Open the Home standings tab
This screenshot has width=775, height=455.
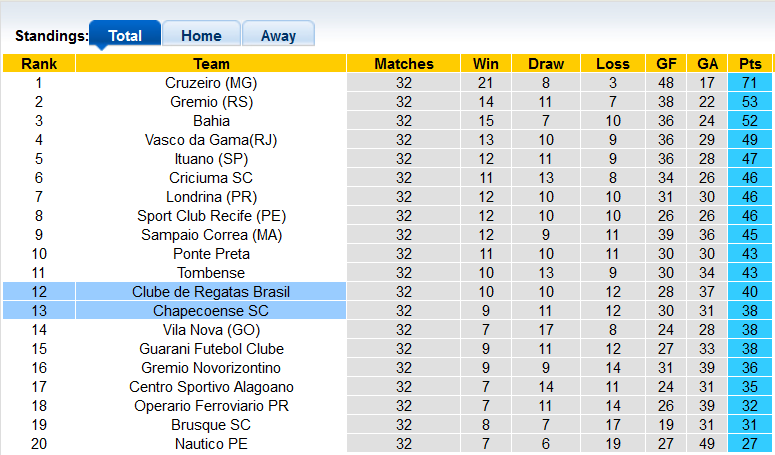(x=201, y=35)
